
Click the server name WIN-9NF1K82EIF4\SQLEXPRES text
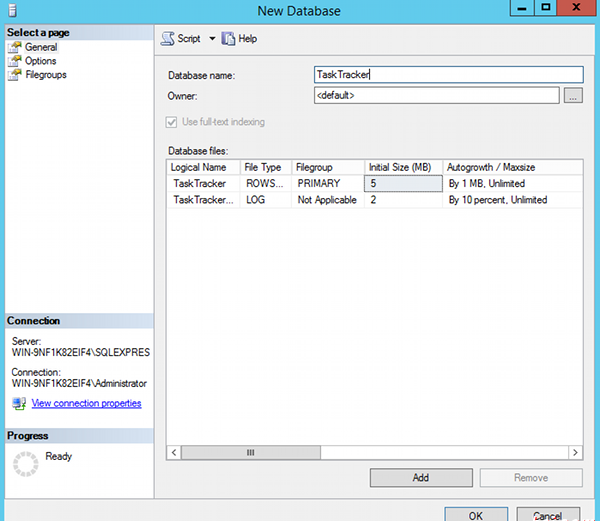point(81,352)
